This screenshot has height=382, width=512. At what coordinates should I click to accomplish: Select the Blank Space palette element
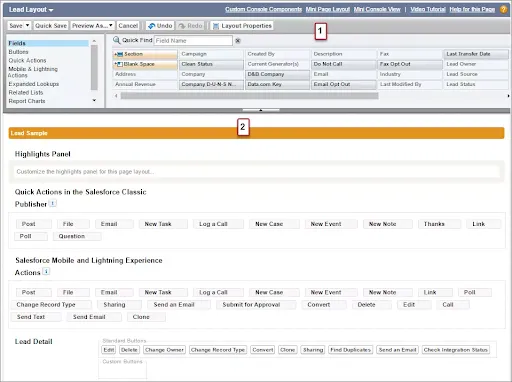coord(145,64)
